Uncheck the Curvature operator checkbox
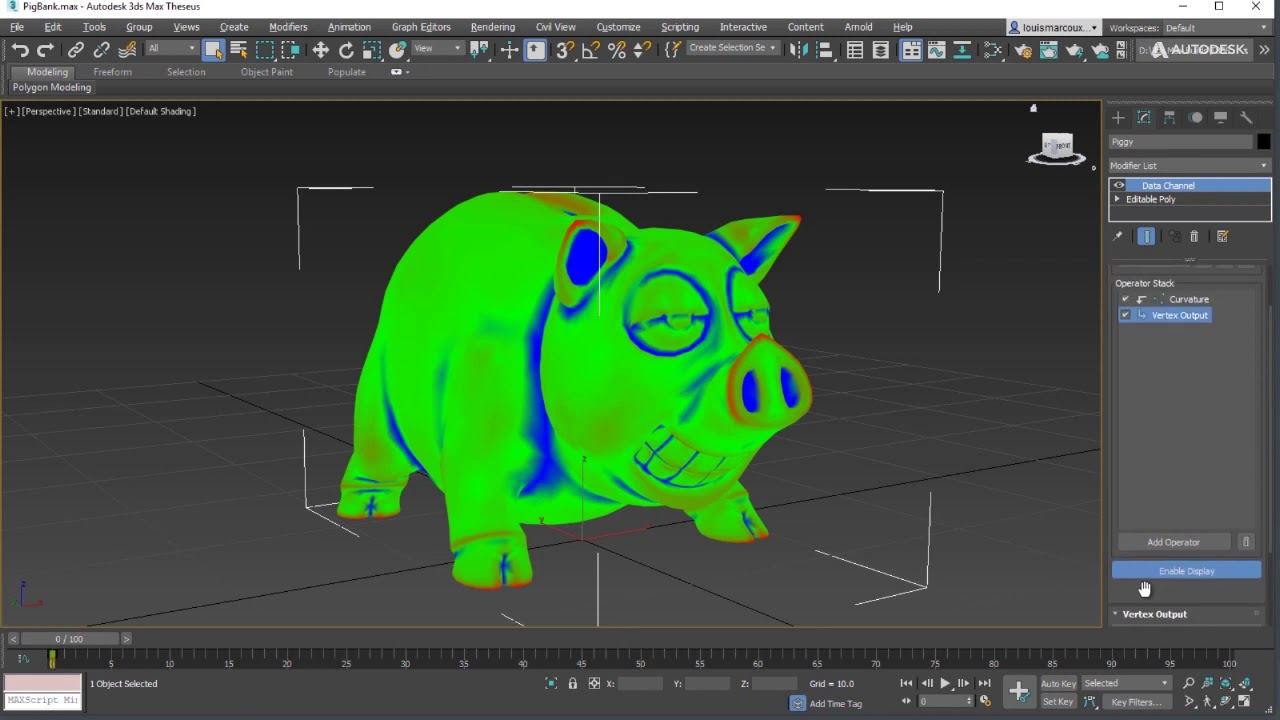 1125,299
